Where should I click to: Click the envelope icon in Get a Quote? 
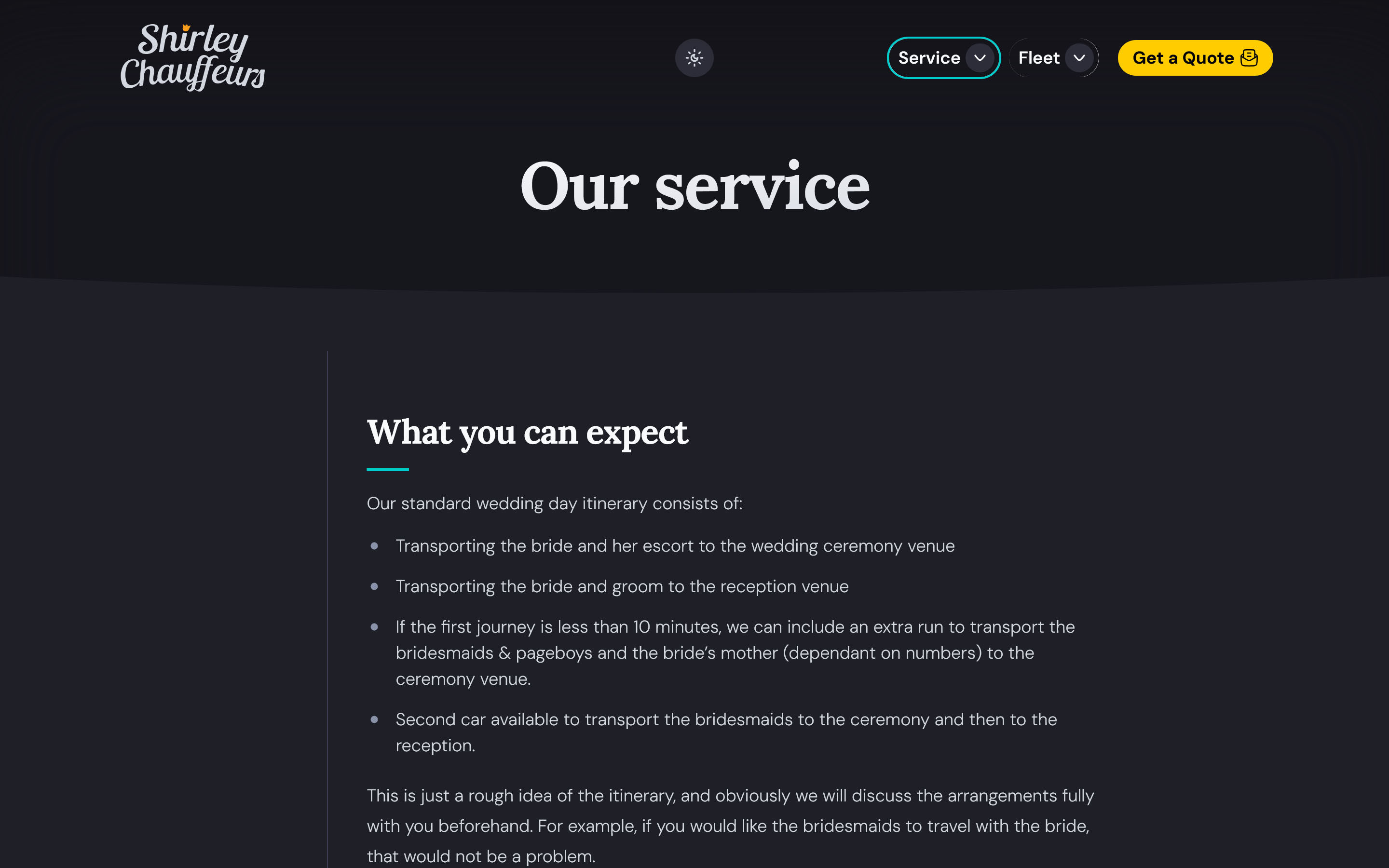click(x=1249, y=58)
